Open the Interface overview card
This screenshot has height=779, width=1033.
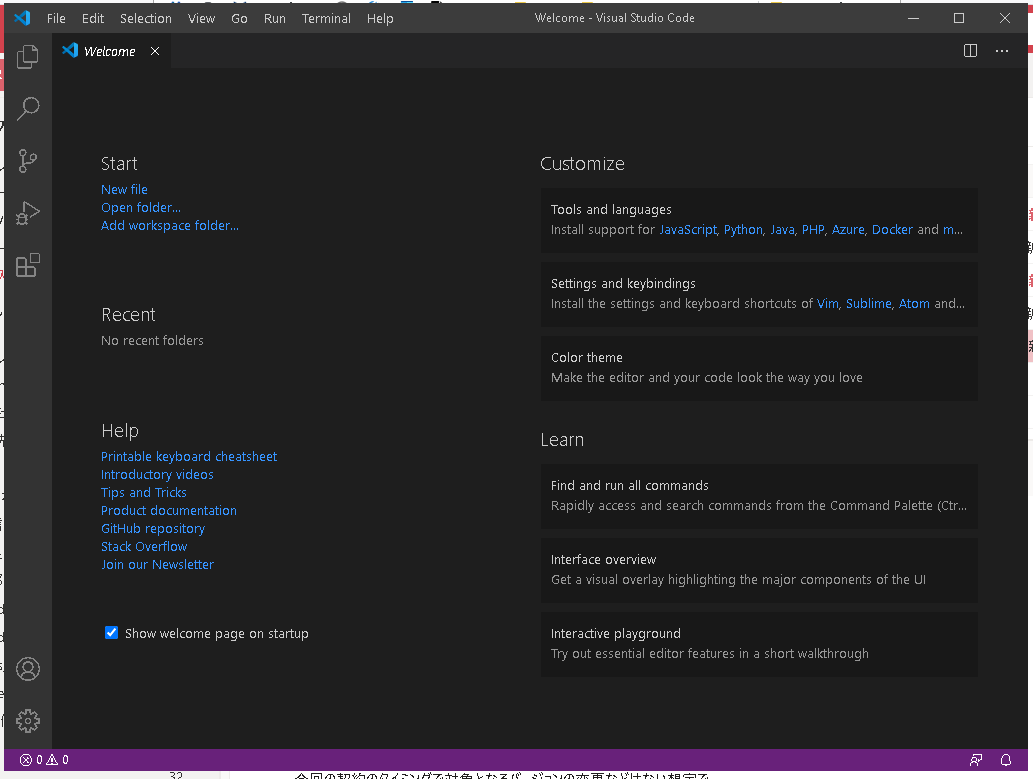click(759, 570)
